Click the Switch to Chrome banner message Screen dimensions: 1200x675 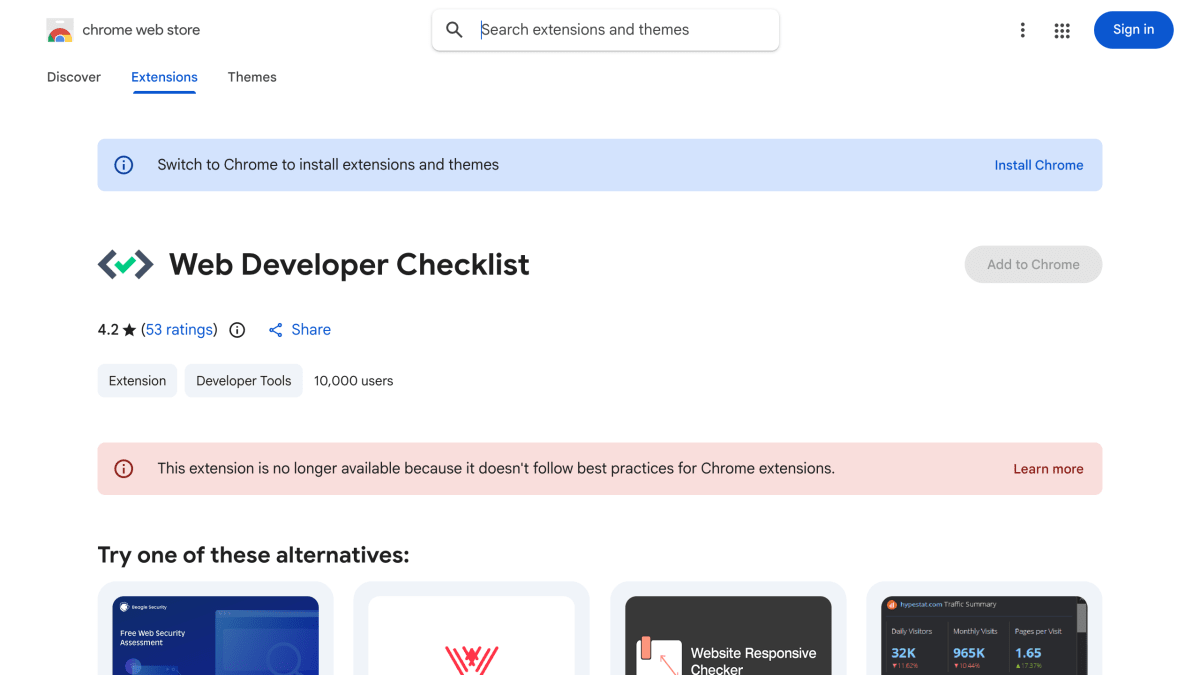pyautogui.click(x=328, y=165)
